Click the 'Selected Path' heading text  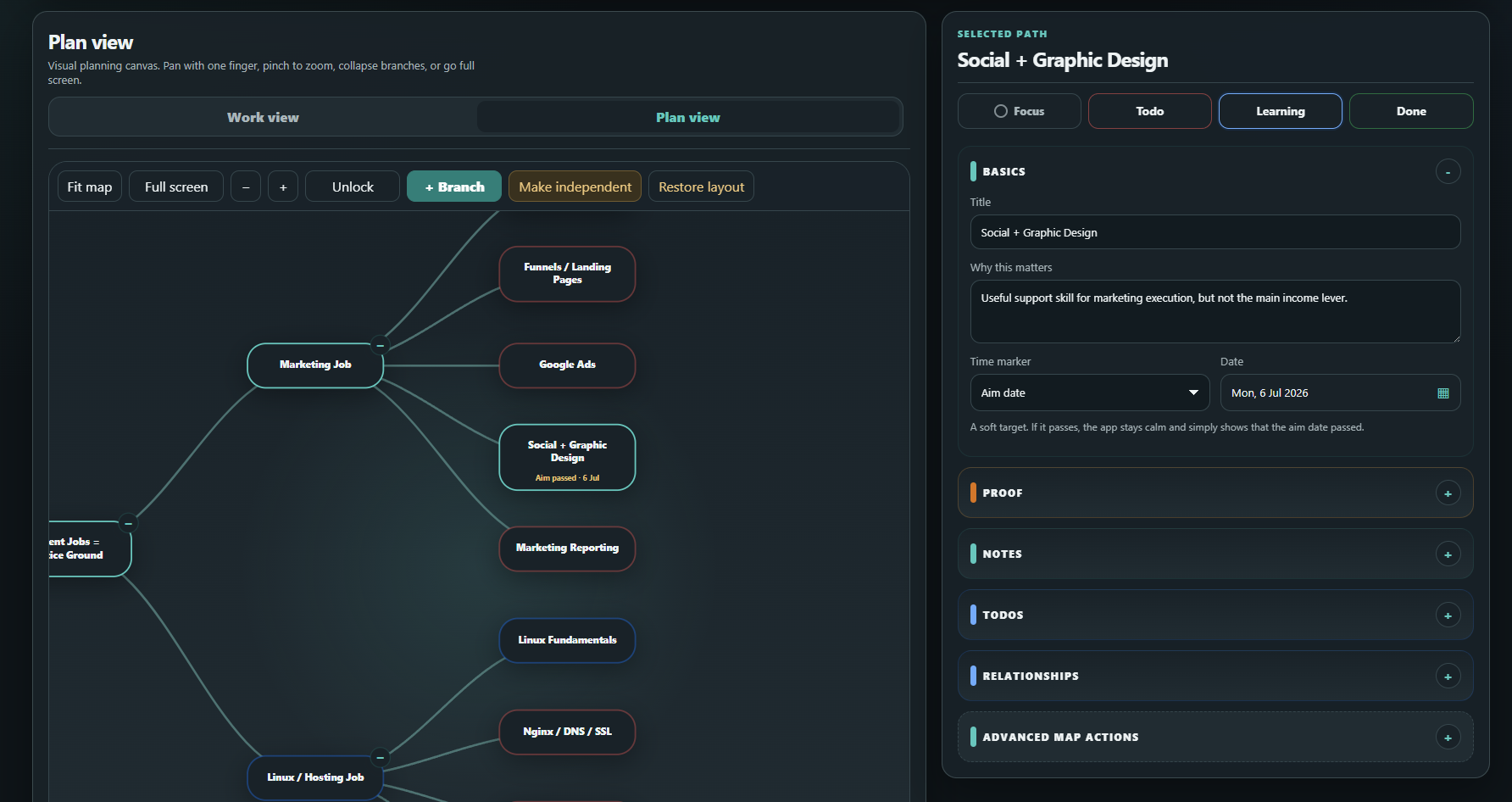pos(1002,34)
